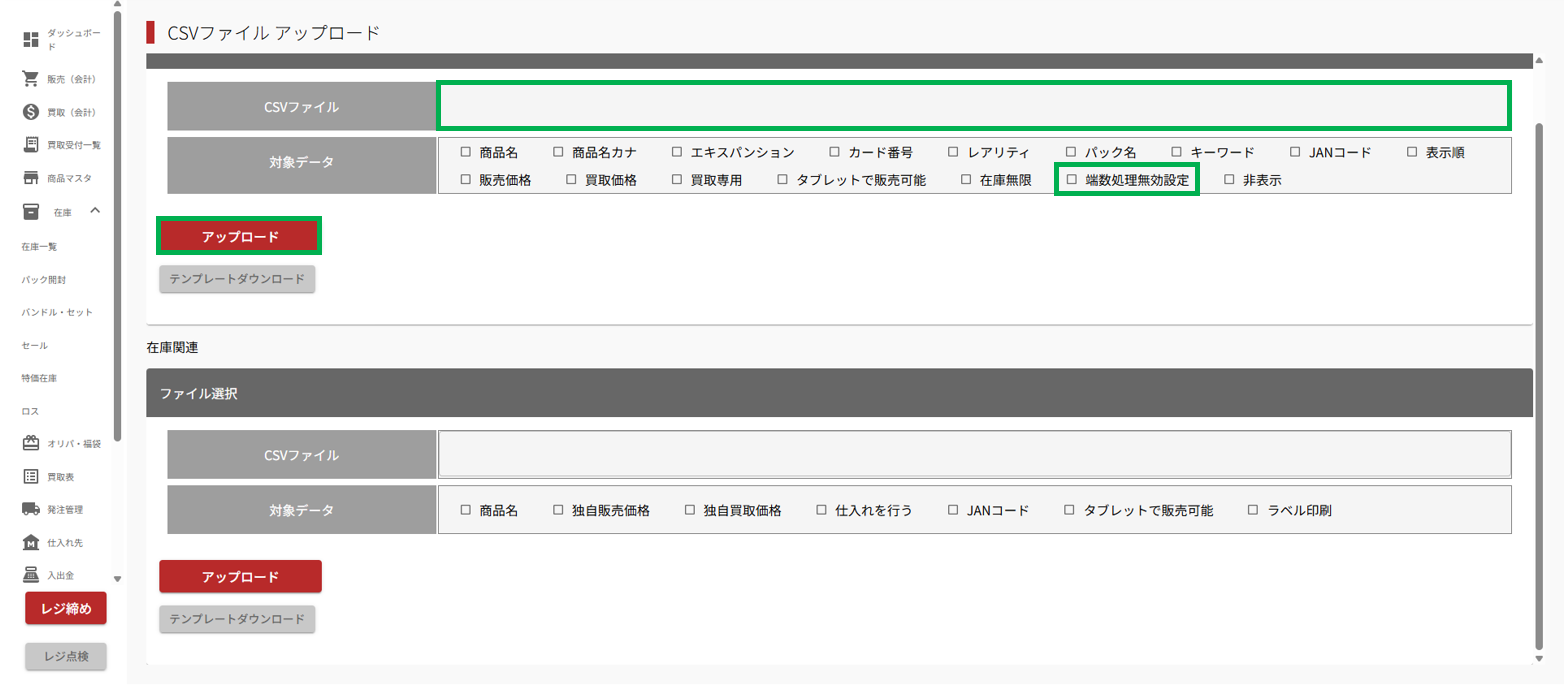Click the 販売（会計） shopping cart icon
Viewport: 1566px width, 687px height.
(x=31, y=79)
